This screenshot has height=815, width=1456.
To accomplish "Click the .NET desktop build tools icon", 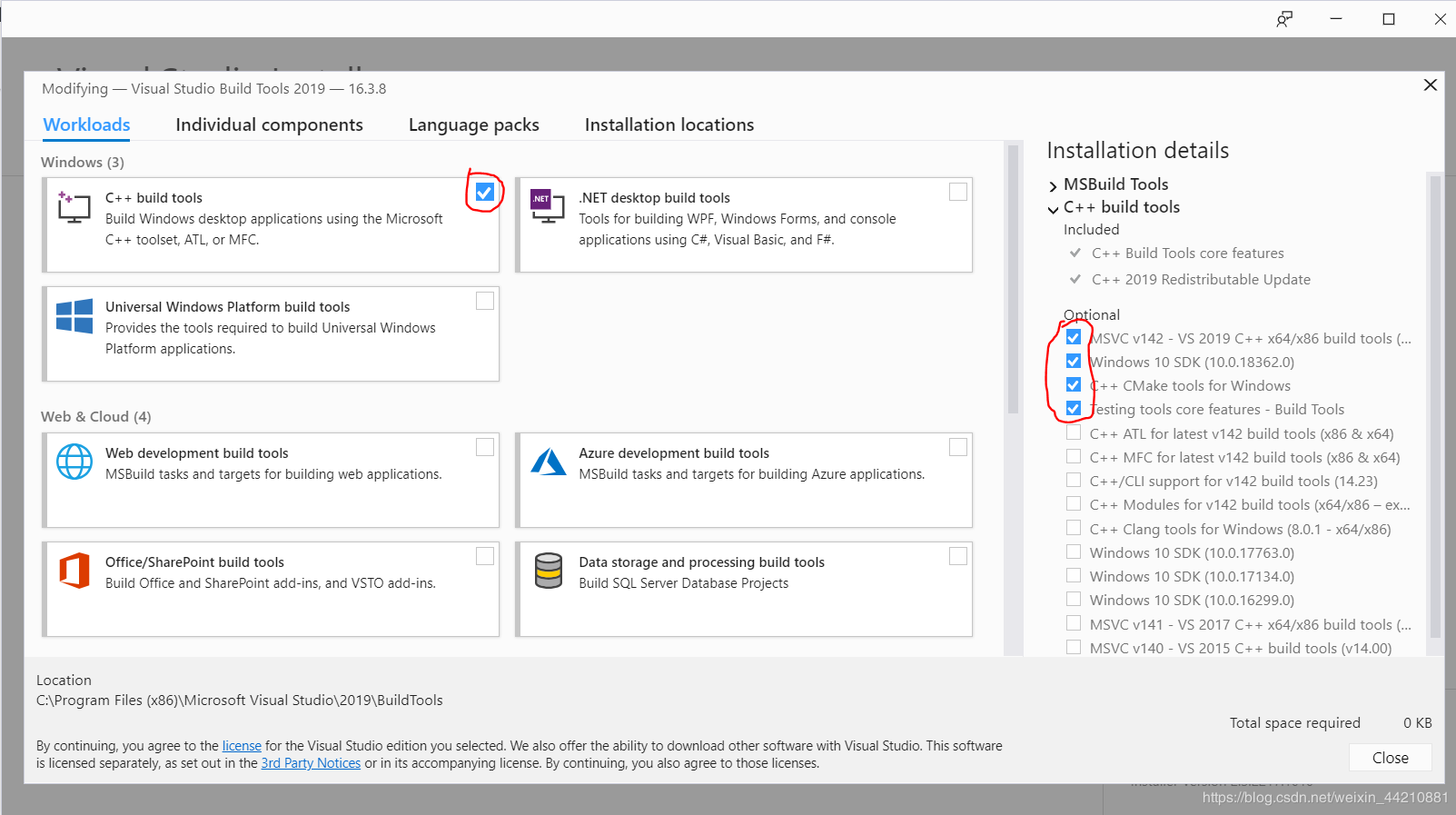I will tap(548, 207).
